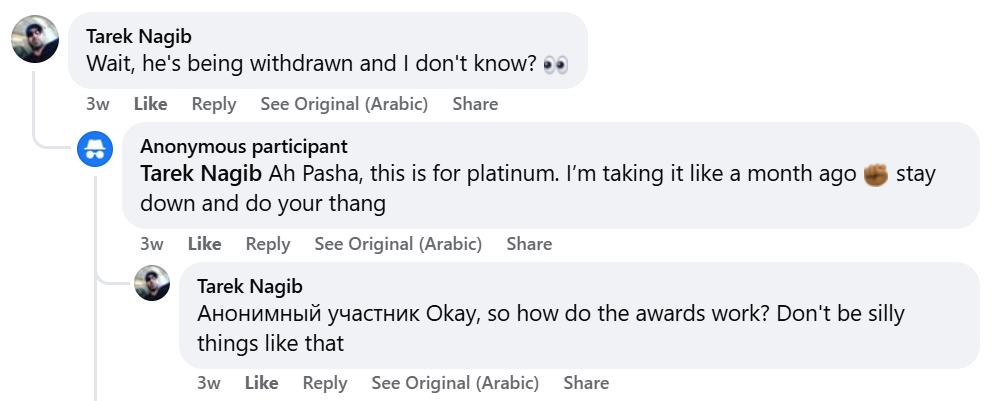Image resolution: width=1008 pixels, height=401 pixels.
Task: Click Tarek Nagib's avatar on the bottom reply
Action: [152, 283]
